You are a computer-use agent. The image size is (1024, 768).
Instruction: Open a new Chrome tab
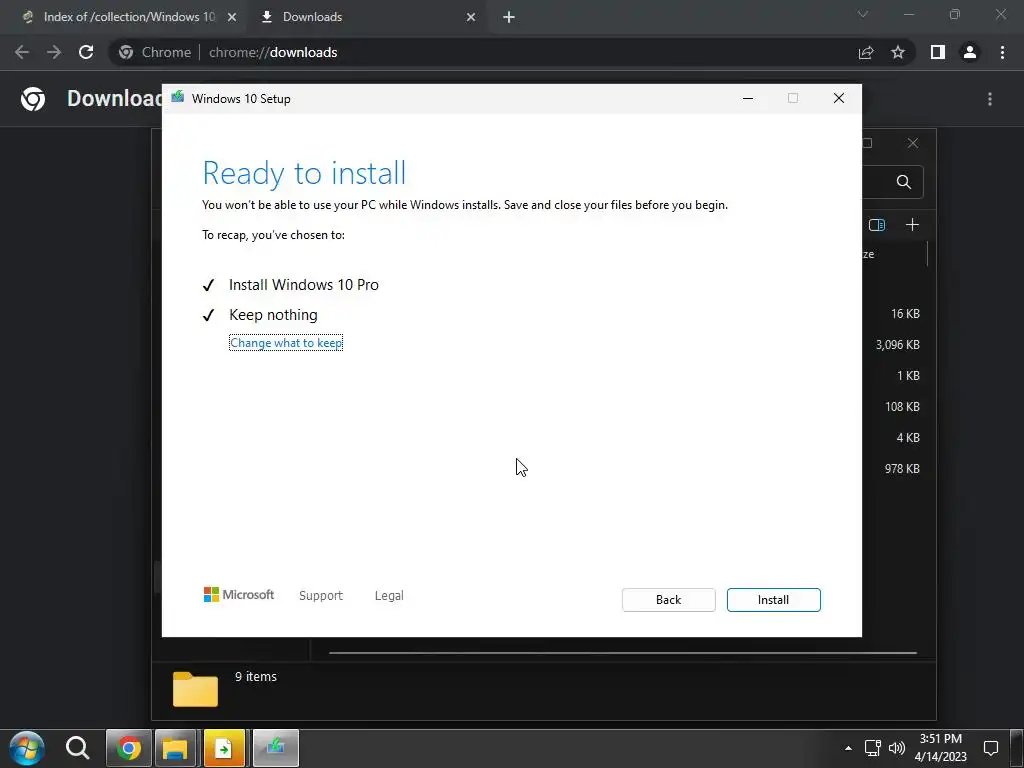coord(509,17)
